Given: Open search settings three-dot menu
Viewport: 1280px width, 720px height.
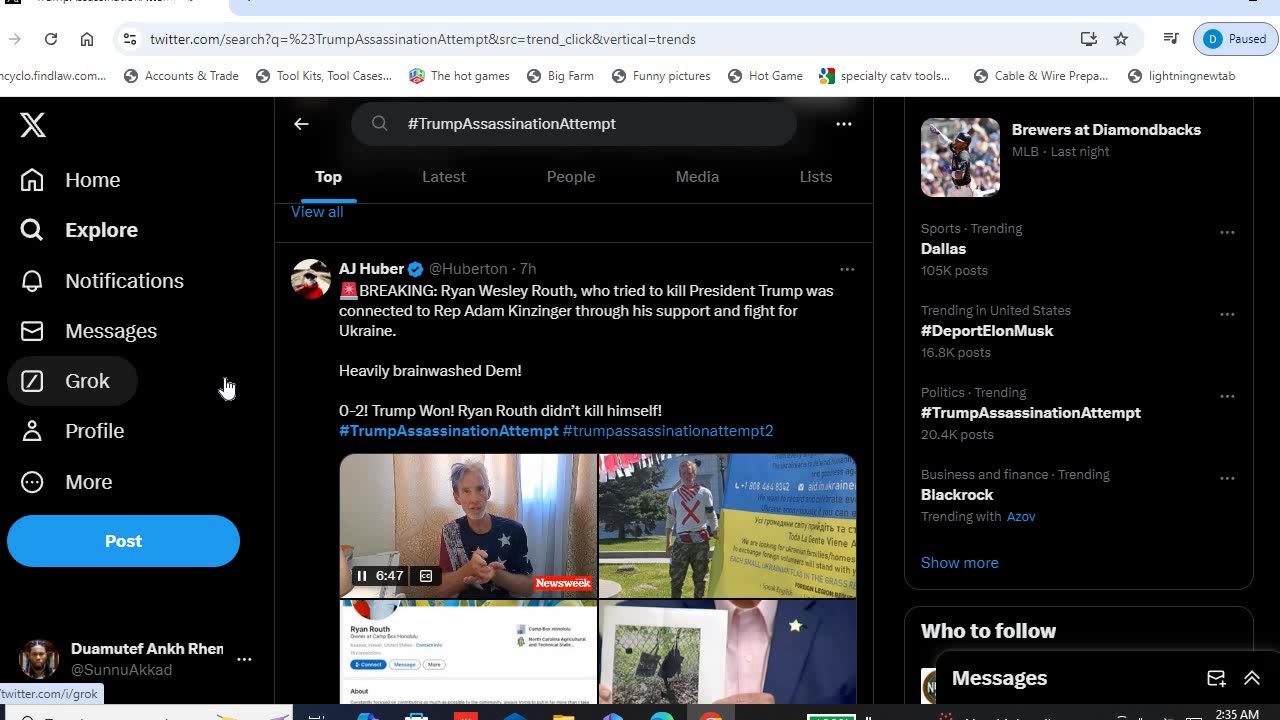Looking at the screenshot, I should pyautogui.click(x=844, y=124).
